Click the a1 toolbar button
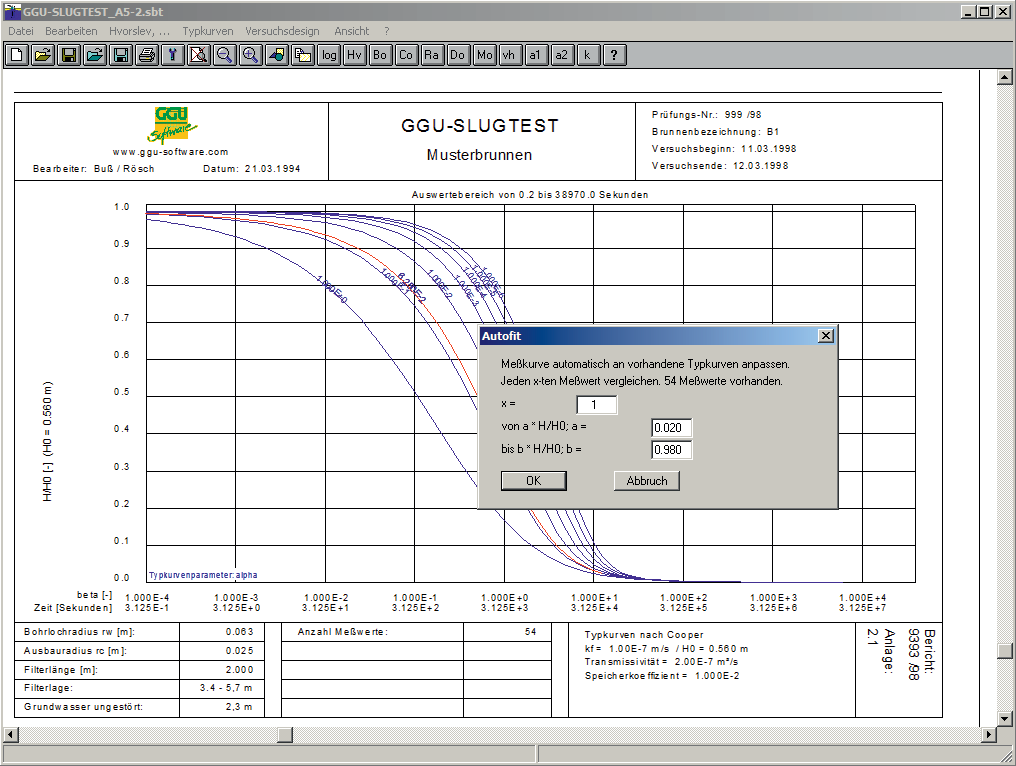The width and height of the screenshot is (1016, 766). [535, 55]
